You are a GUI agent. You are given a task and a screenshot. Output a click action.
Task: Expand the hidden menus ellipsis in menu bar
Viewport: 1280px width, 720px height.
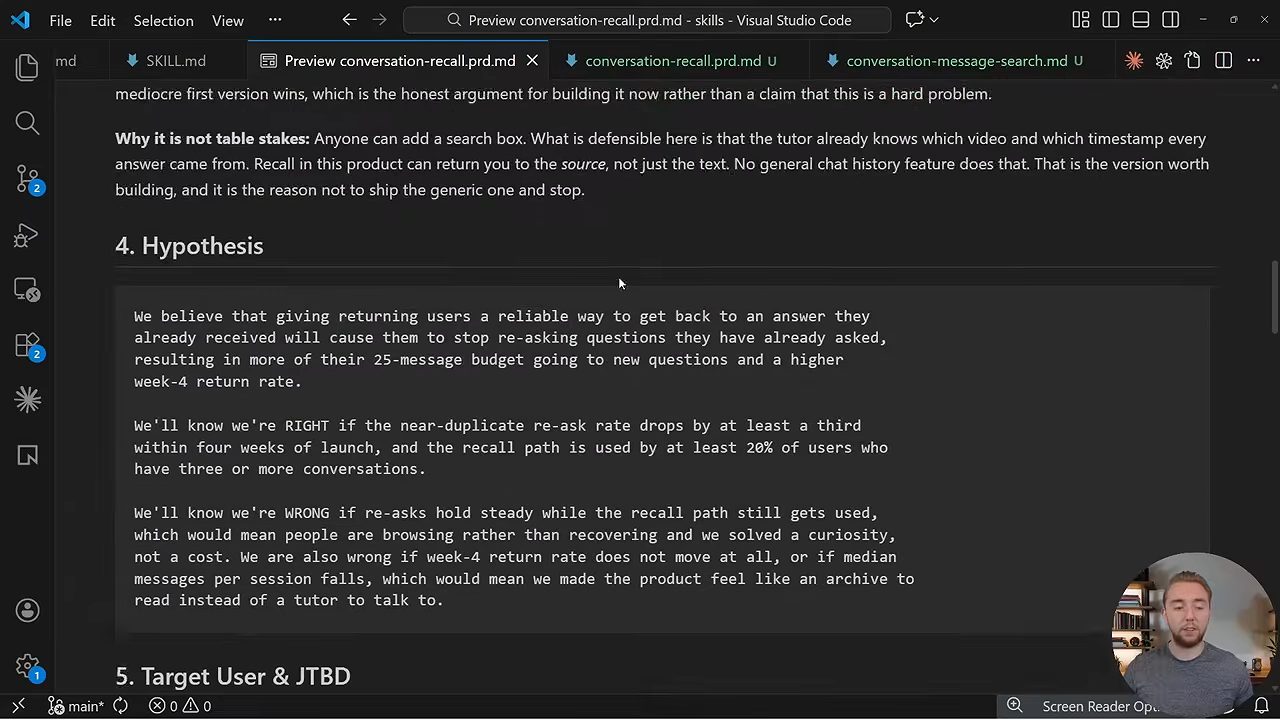(x=275, y=20)
